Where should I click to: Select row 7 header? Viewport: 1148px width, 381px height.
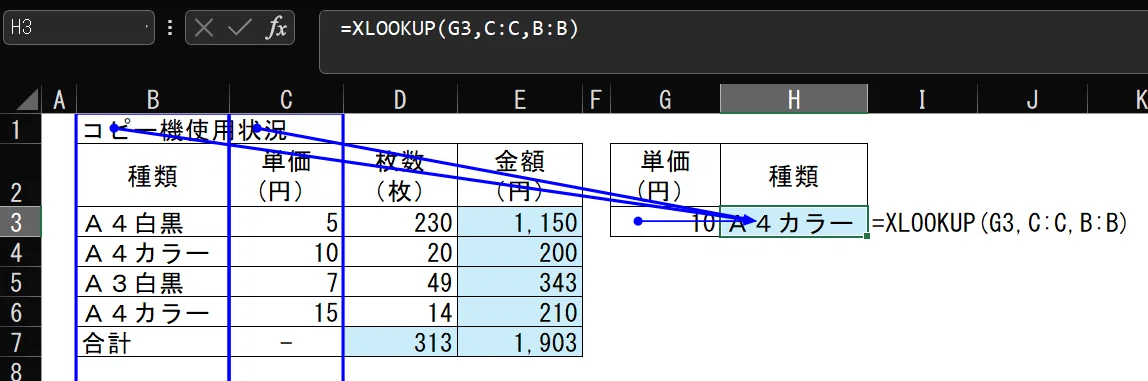click(x=20, y=341)
